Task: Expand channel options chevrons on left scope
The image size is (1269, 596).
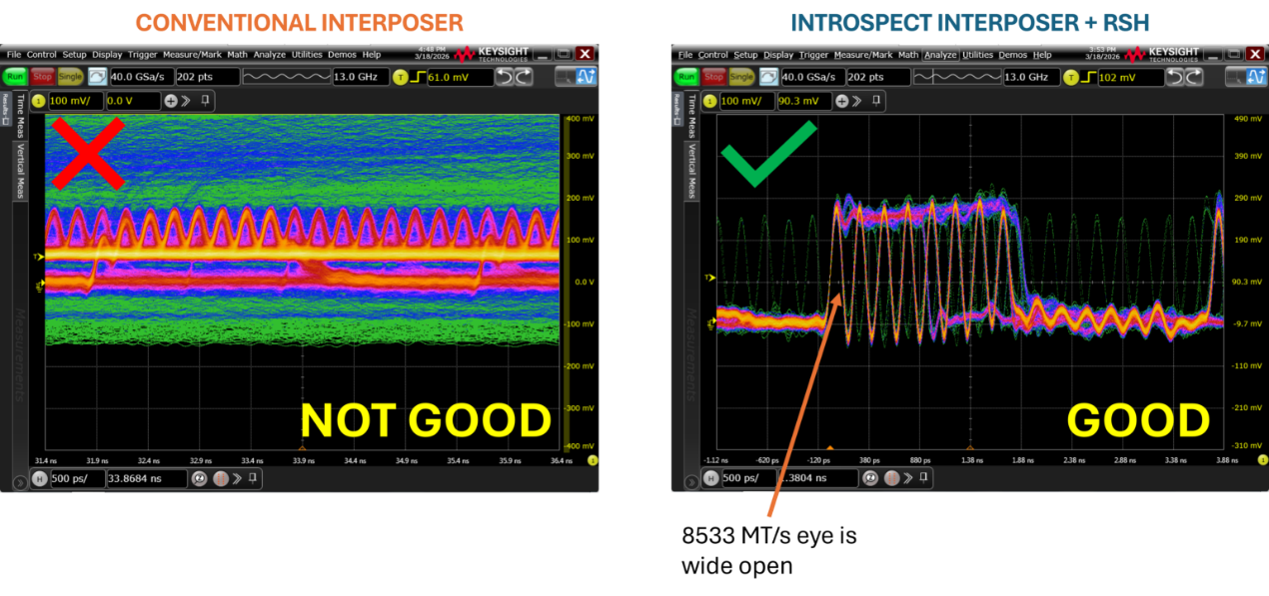Action: pyautogui.click(x=187, y=100)
